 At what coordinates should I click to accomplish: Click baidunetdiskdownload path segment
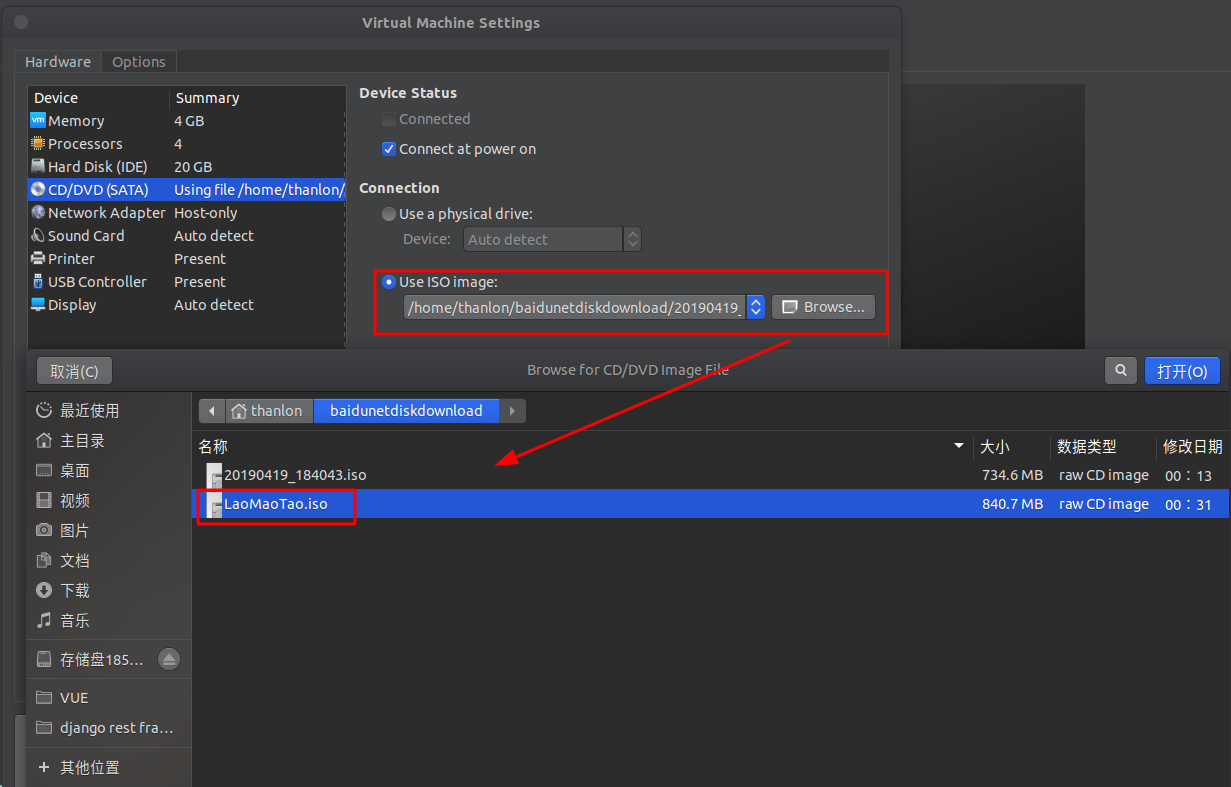(406, 411)
